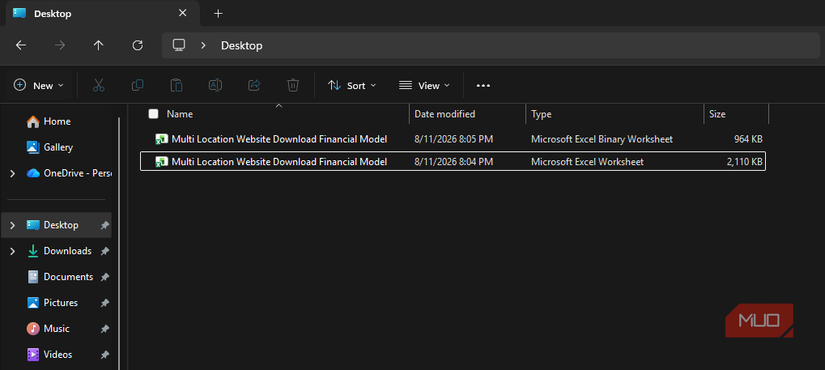825x370 pixels.
Task: Click the pin icon beside Pictures
Action: [105, 303]
